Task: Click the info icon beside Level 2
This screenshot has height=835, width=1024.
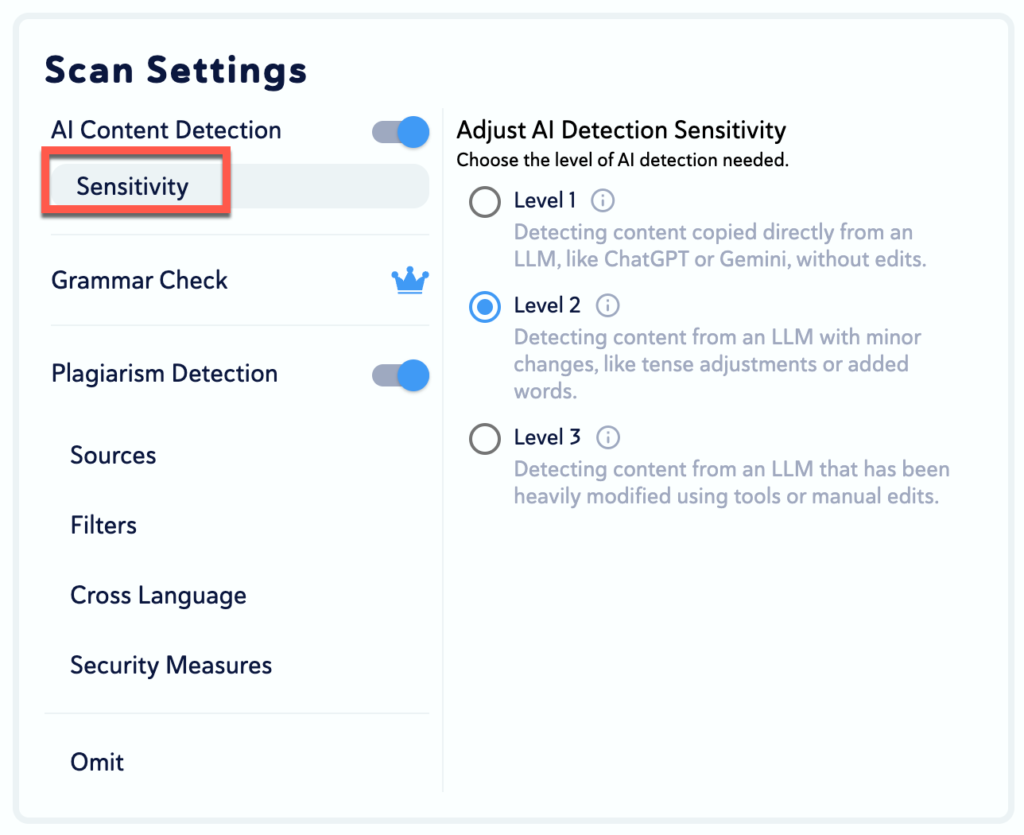Action: coord(608,306)
